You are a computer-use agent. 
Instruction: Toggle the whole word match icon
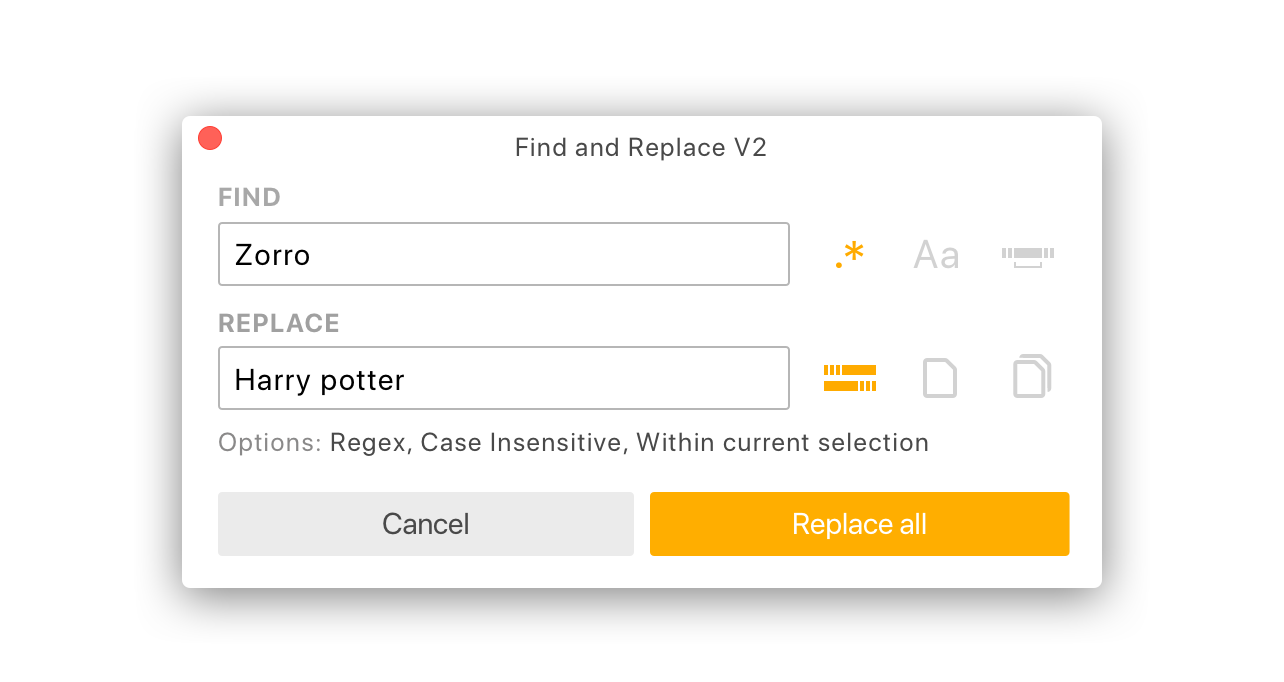tap(1028, 256)
